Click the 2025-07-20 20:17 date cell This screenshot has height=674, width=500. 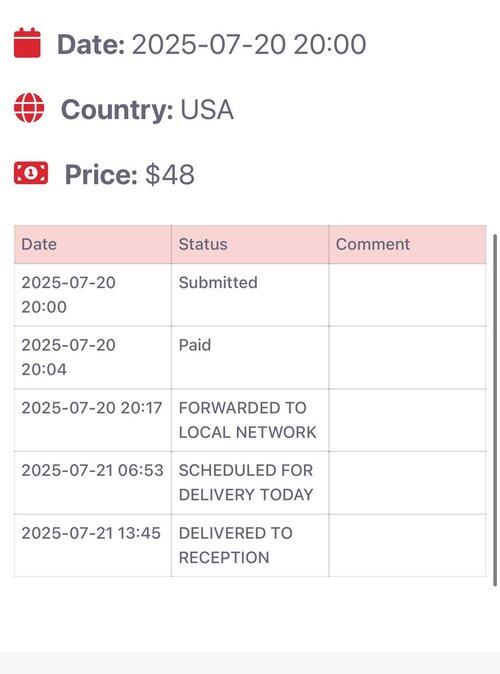tap(93, 420)
